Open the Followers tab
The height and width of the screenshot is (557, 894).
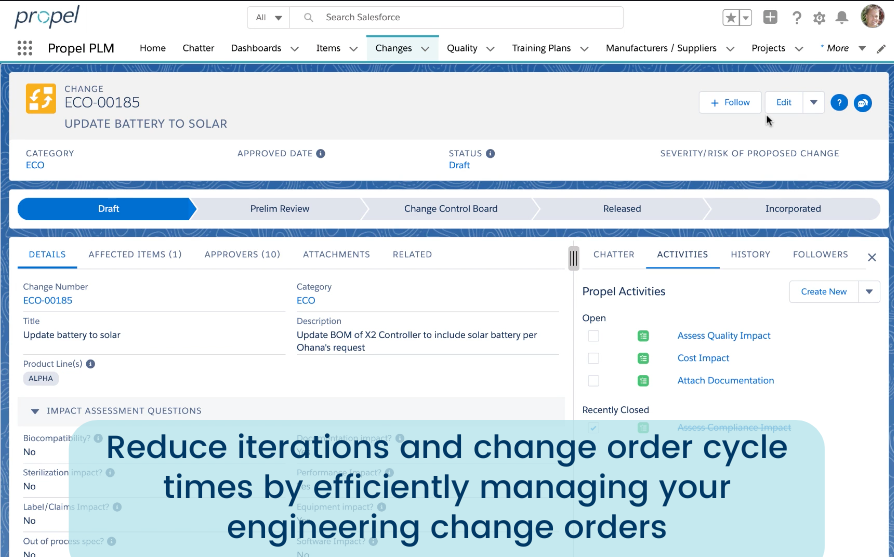[820, 254]
